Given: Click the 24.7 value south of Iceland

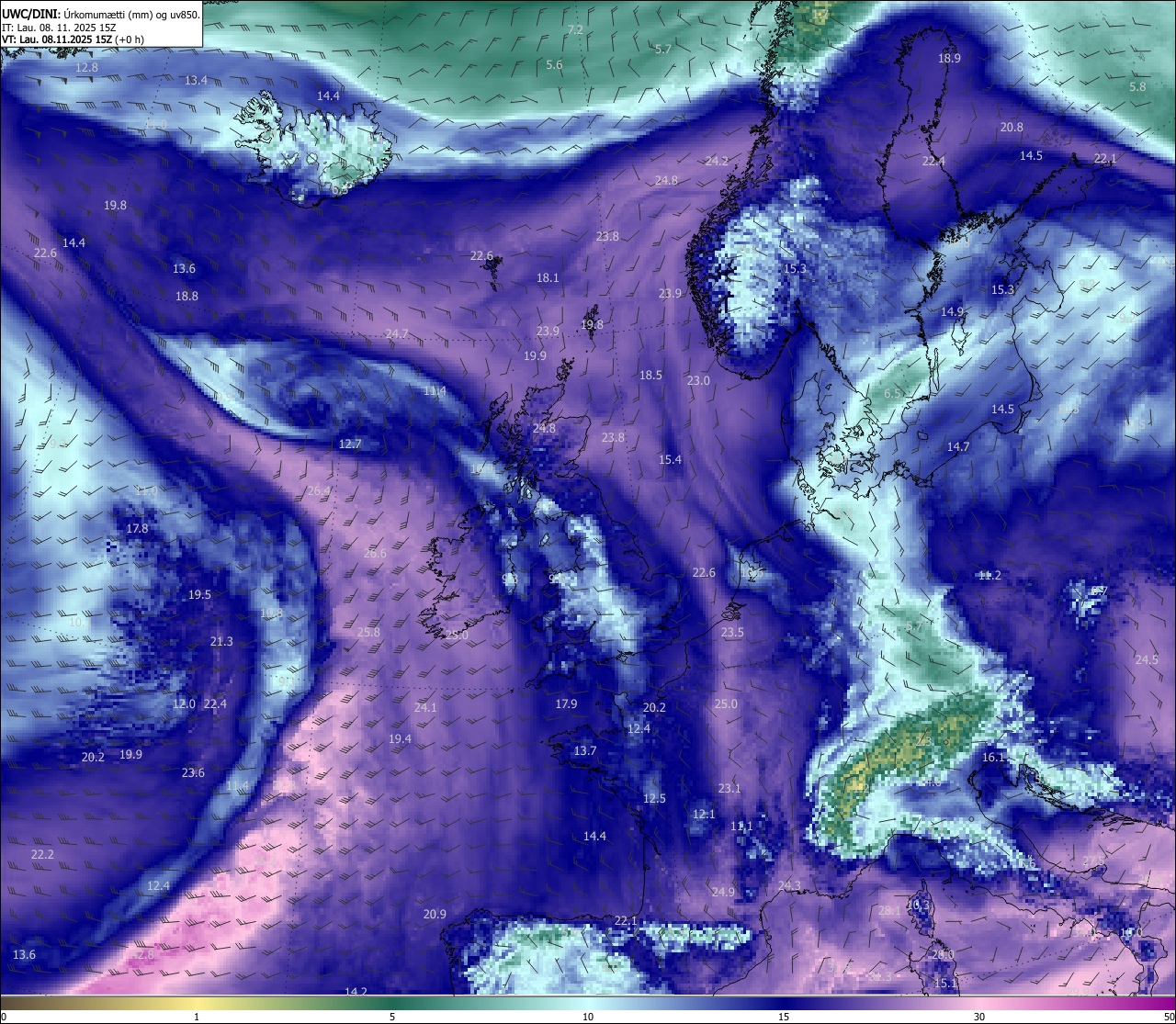Looking at the screenshot, I should point(397,334).
